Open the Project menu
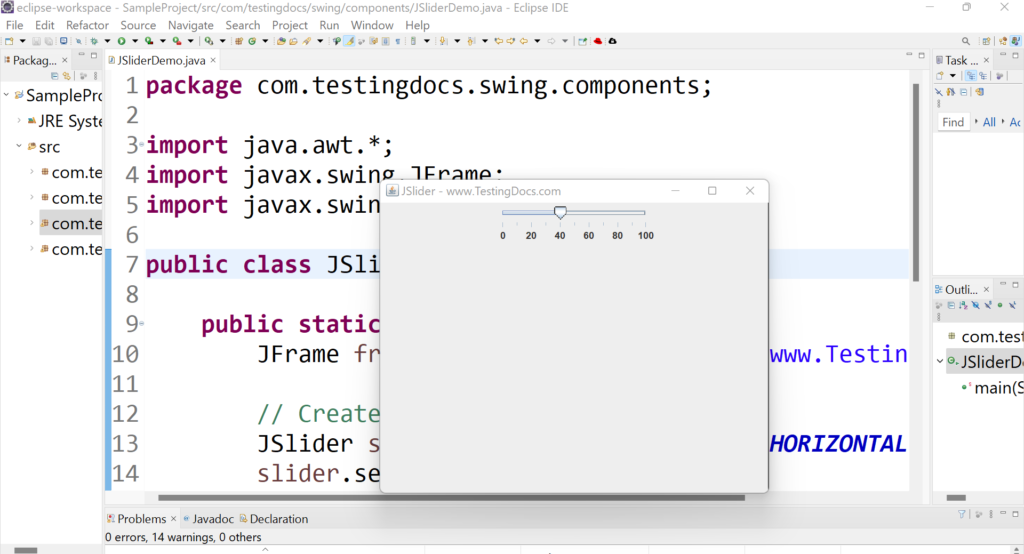Screen dimensions: 1024x554 click(289, 25)
